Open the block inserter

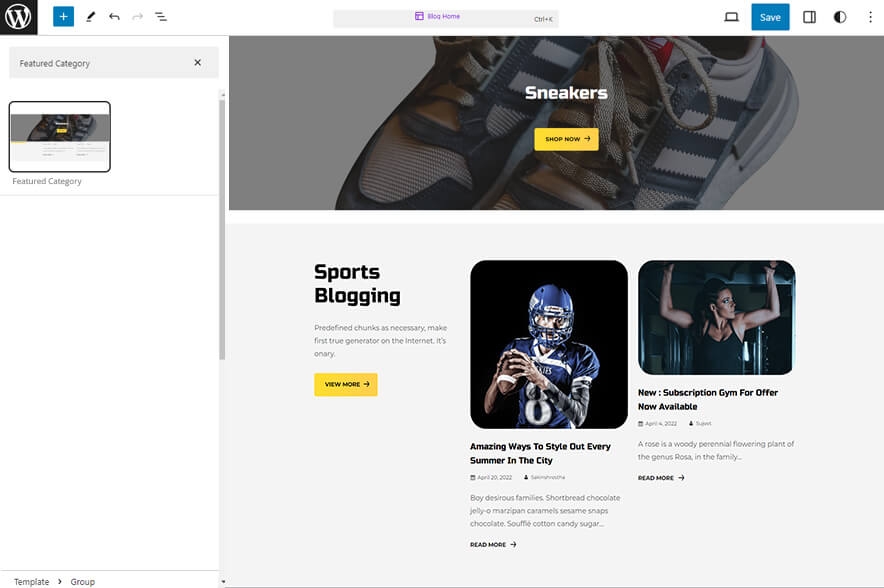[62, 16]
